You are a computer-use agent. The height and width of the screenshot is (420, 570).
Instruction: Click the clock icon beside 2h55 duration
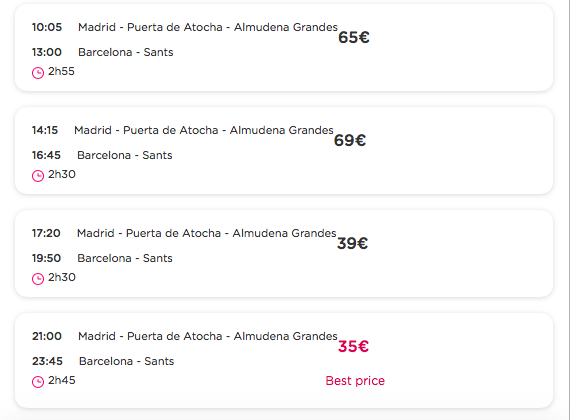pos(38,73)
